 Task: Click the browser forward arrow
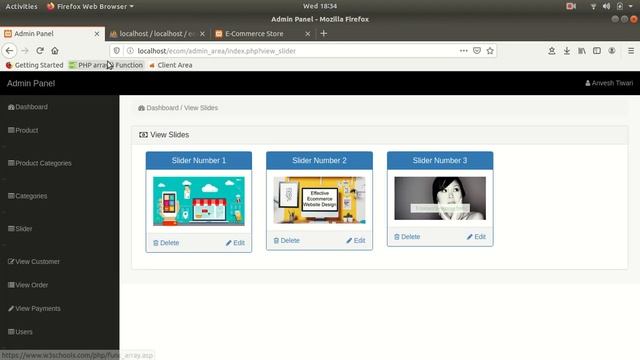[24, 51]
